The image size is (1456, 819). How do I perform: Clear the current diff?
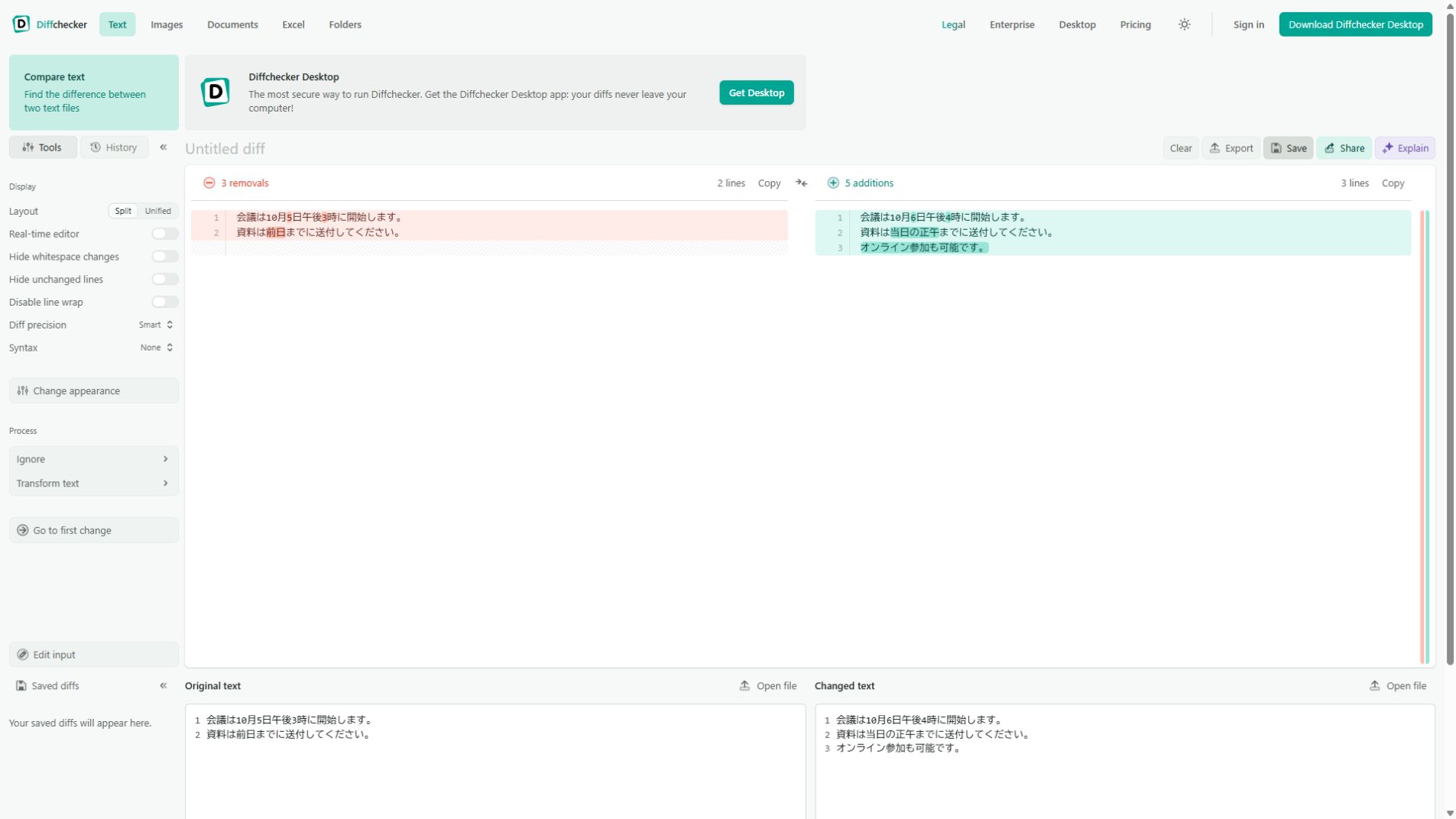click(x=1180, y=148)
